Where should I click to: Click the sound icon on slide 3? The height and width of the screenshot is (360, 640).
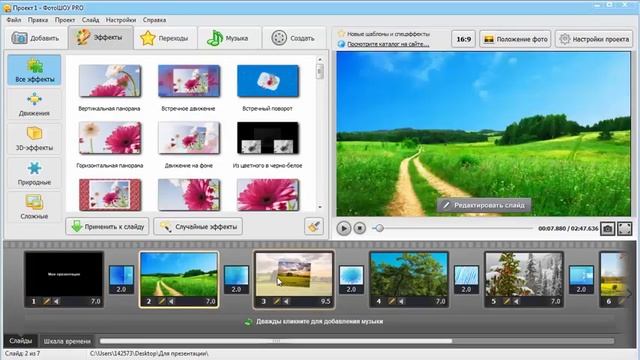click(x=287, y=301)
